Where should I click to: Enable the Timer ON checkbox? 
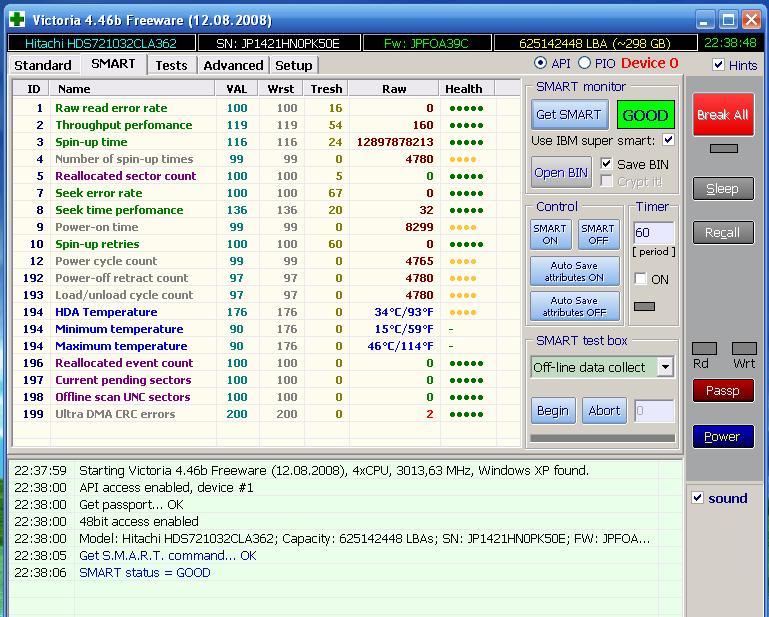[x=640, y=279]
